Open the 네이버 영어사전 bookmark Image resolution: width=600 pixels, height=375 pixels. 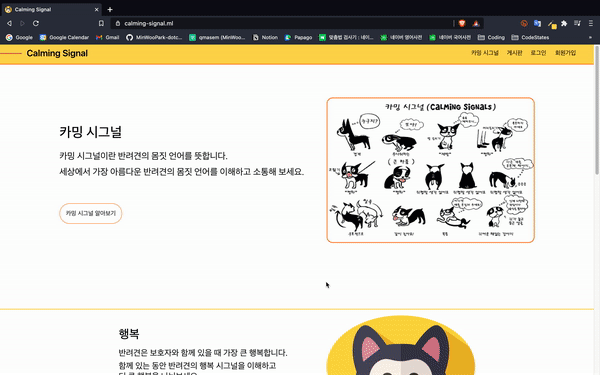(401, 38)
